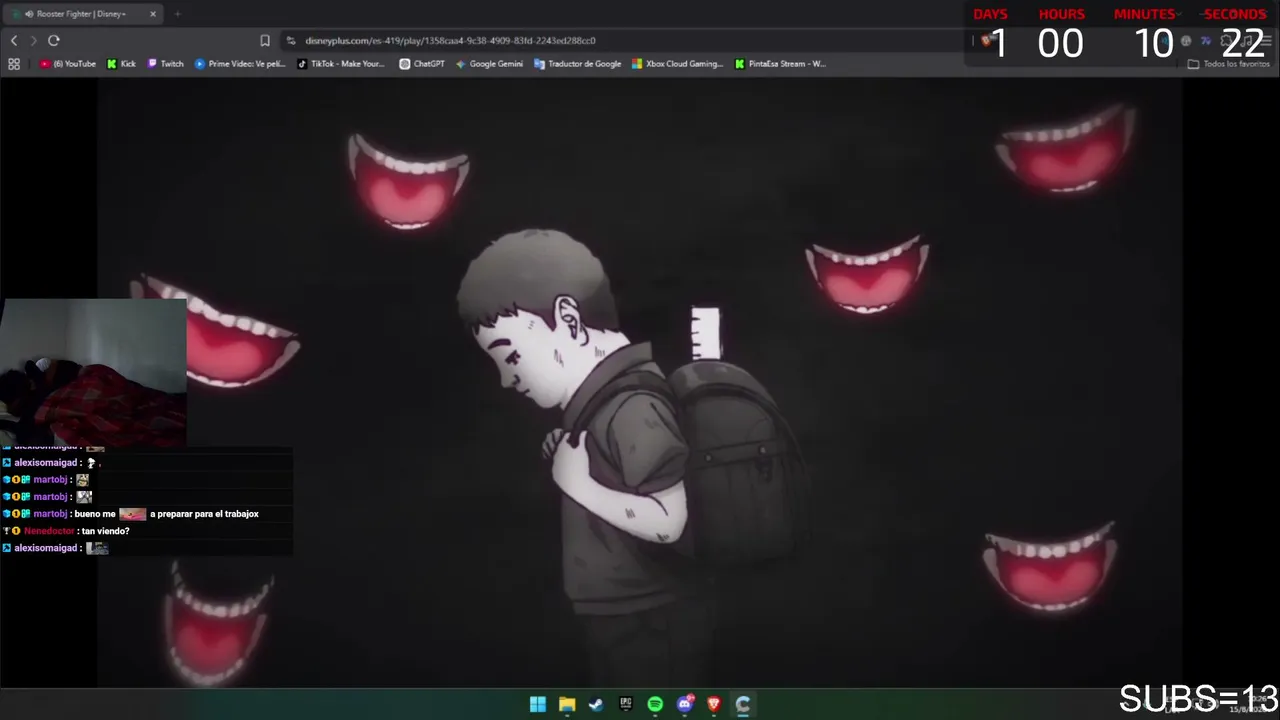Reload the Disney+ page
Screen dimensions: 1280x720
tap(54, 40)
